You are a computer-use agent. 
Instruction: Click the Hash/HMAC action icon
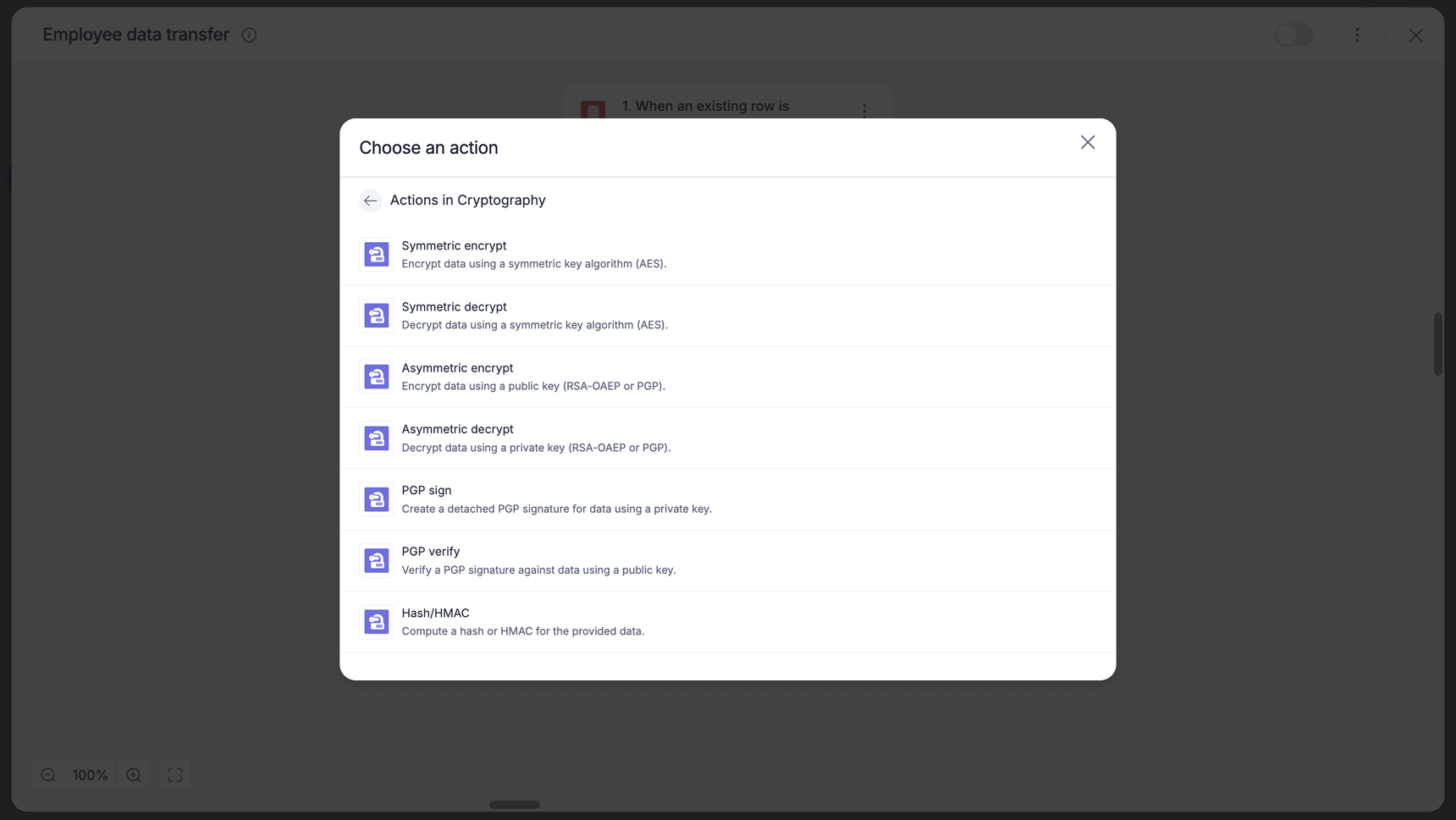[x=377, y=622]
